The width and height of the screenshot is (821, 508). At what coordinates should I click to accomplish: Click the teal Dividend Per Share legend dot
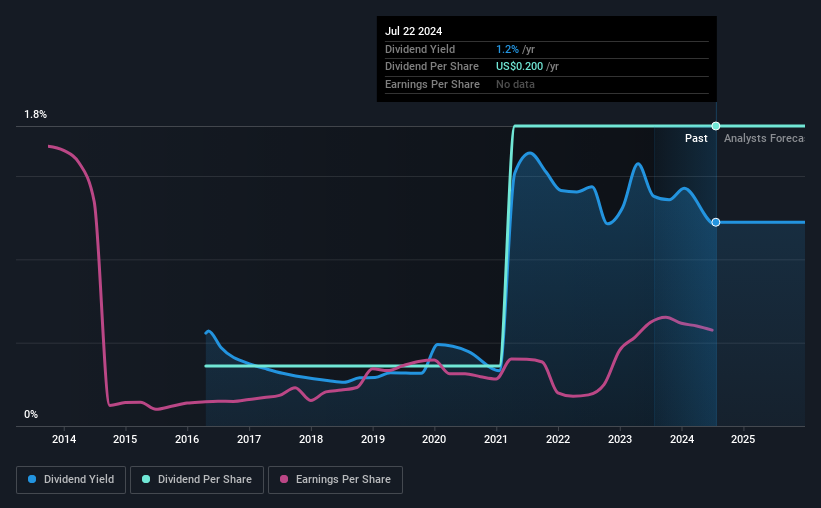pyautogui.click(x=146, y=479)
